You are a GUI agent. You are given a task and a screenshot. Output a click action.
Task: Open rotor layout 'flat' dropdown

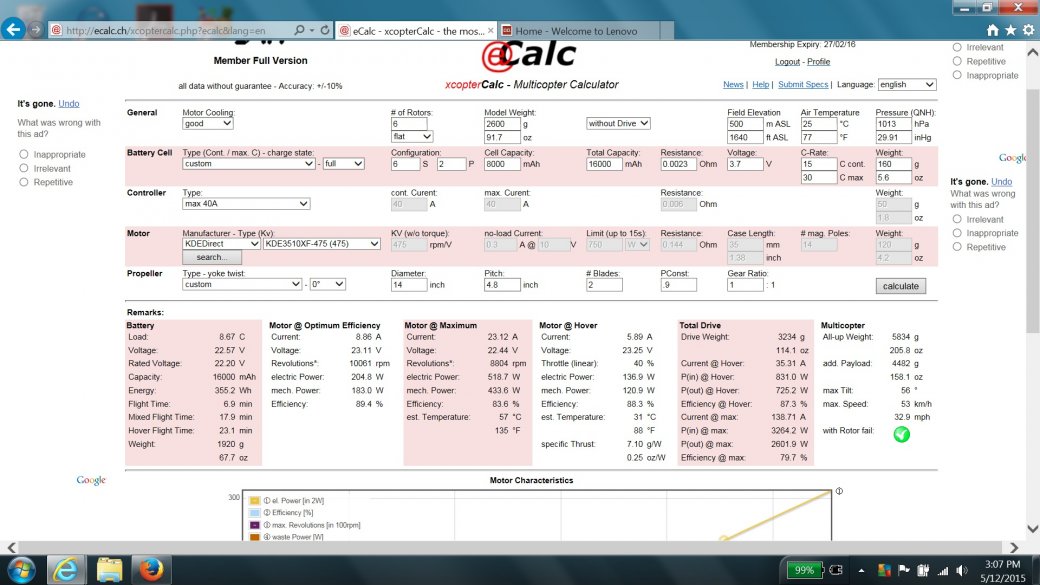[x=412, y=137]
